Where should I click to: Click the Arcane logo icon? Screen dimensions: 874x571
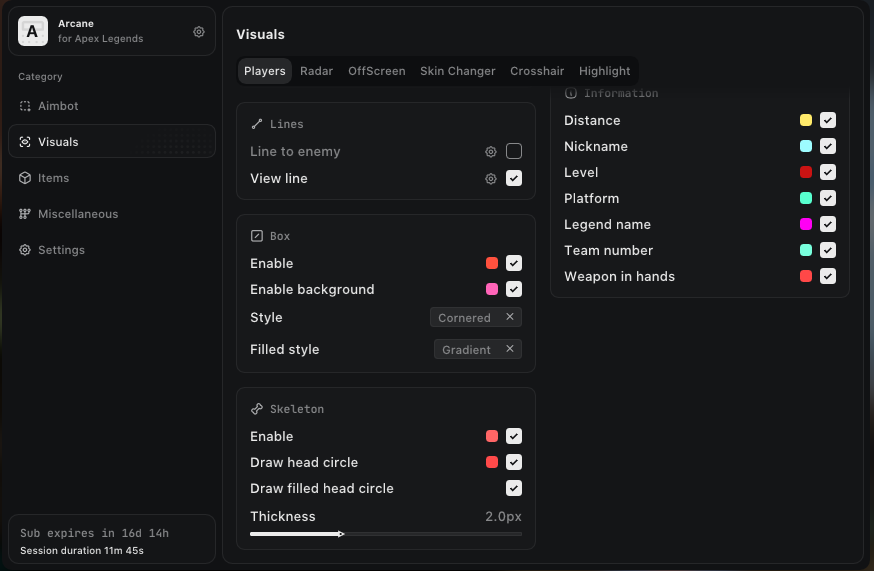tap(33, 32)
